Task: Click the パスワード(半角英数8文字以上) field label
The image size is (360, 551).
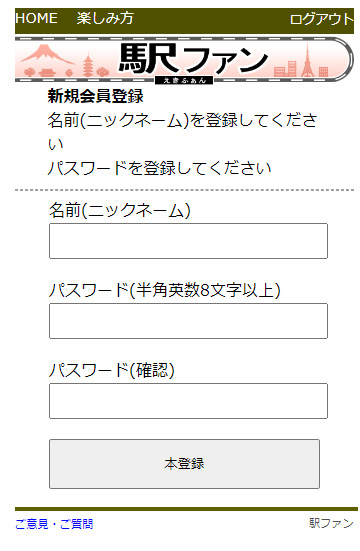Action: 165,290
